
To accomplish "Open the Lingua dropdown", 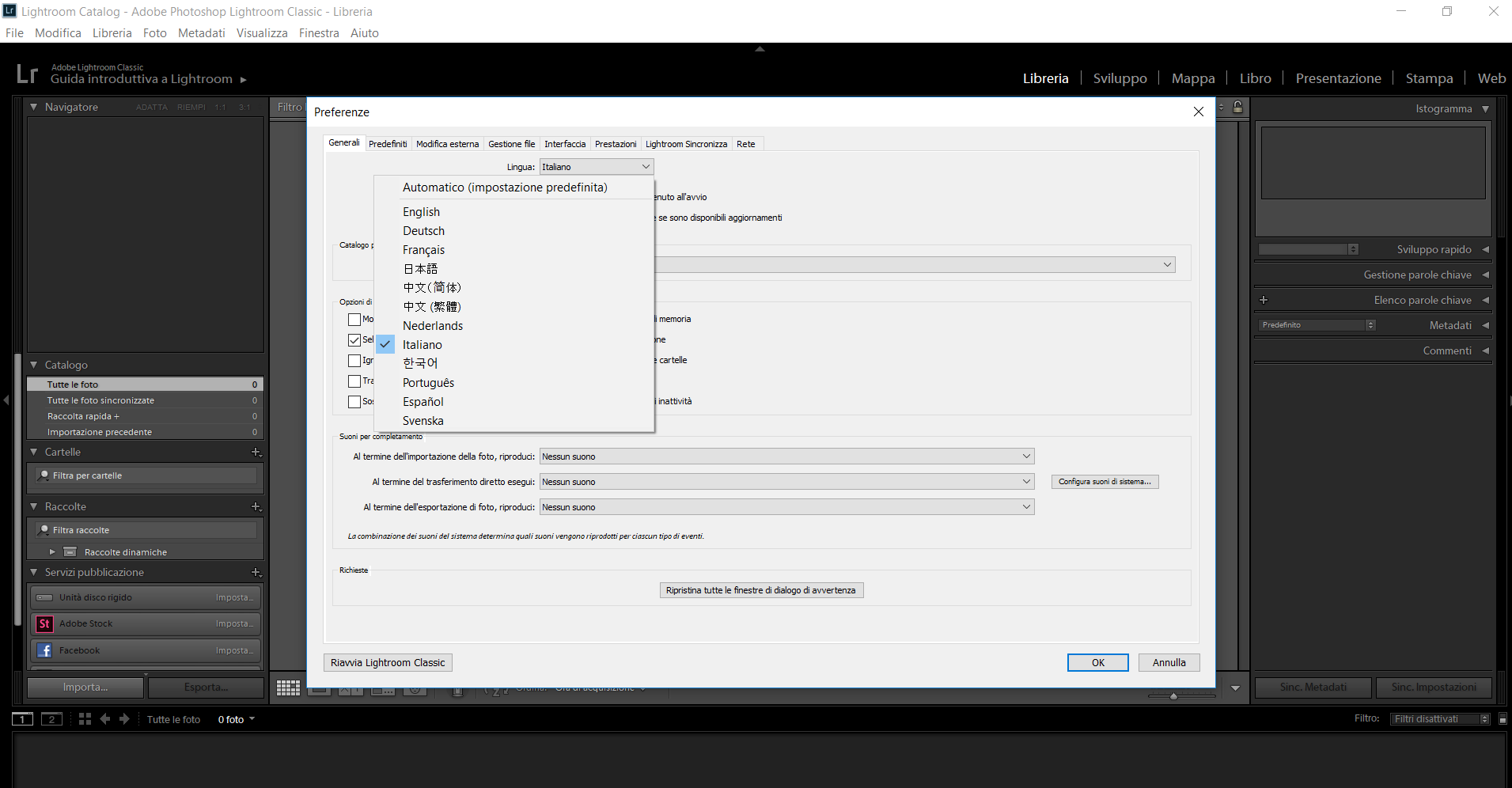I will coord(597,167).
